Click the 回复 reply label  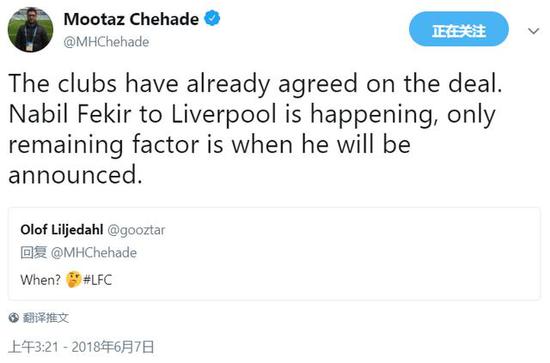(33, 253)
